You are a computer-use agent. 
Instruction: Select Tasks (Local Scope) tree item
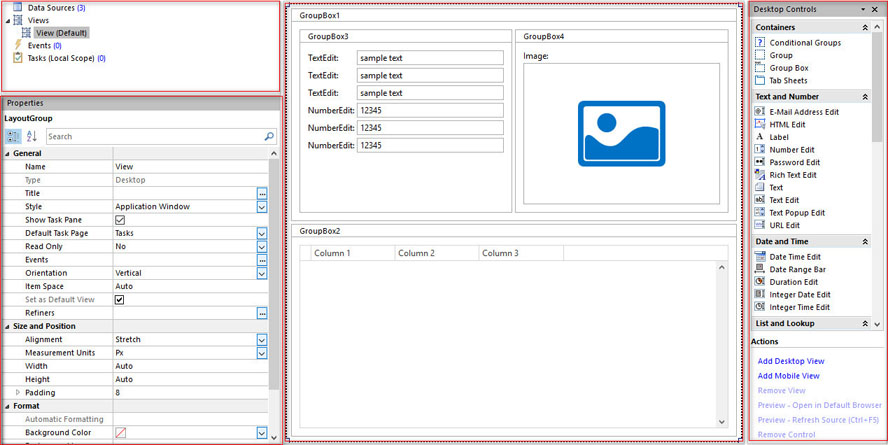tap(66, 58)
